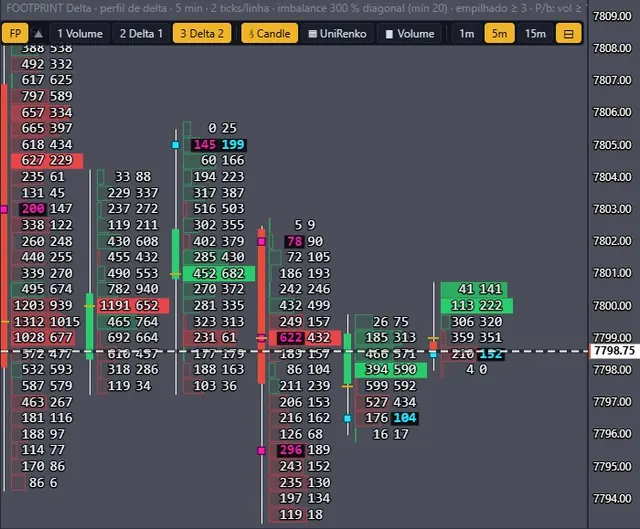The image size is (640, 529).
Task: Click the bottom cell 119 18
Action: click(301, 515)
